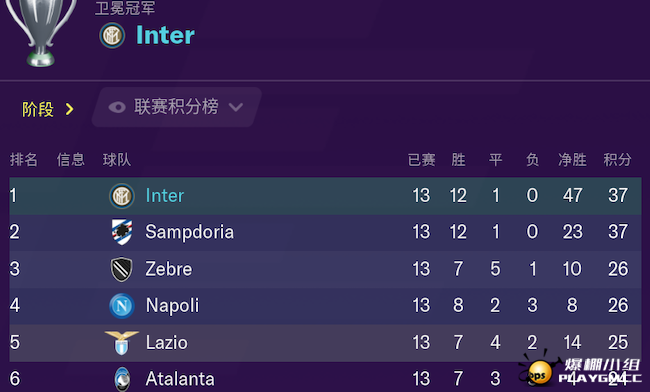
Task: Select the Napoli team row name
Action: (172, 306)
